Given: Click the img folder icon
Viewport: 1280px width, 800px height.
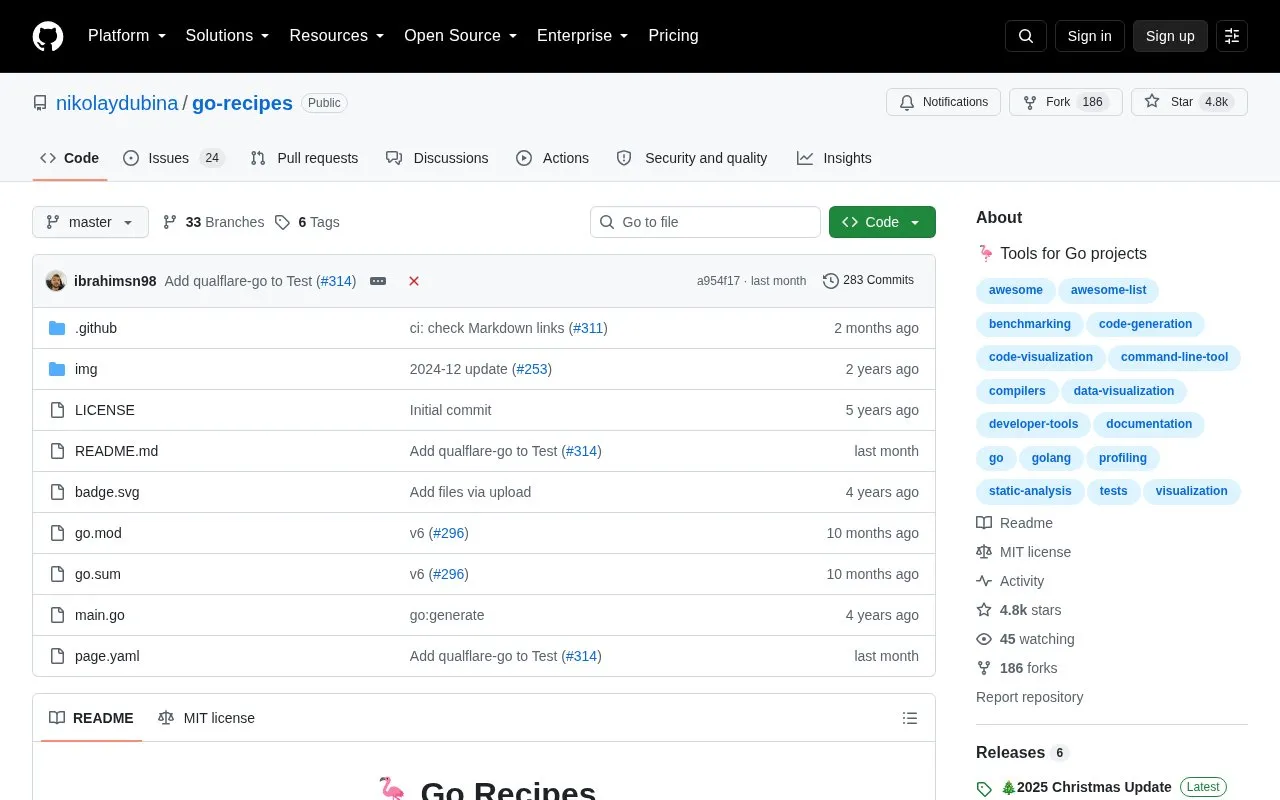Looking at the screenshot, I should click(x=57, y=369).
